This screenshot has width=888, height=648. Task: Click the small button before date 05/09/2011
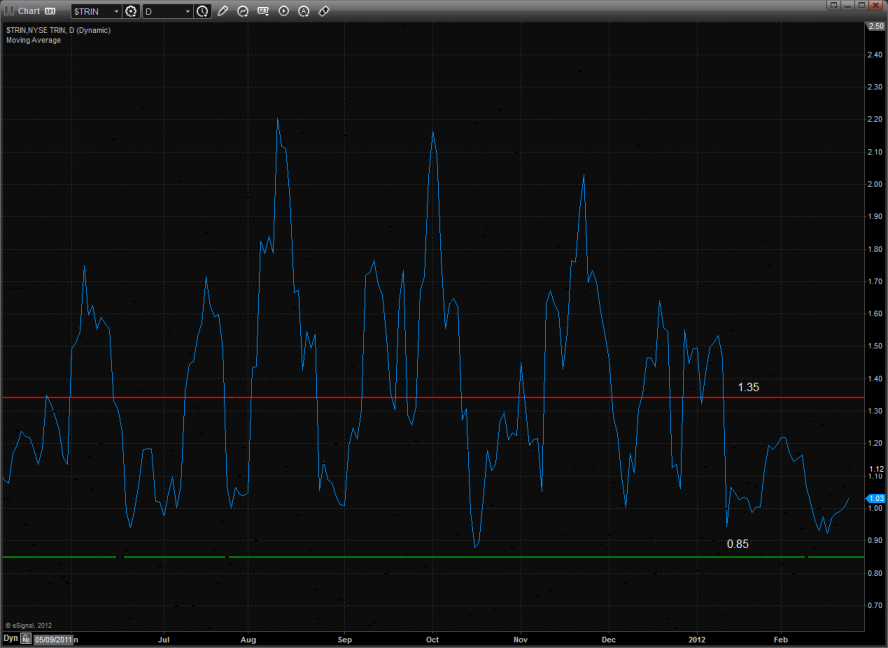click(x=28, y=638)
